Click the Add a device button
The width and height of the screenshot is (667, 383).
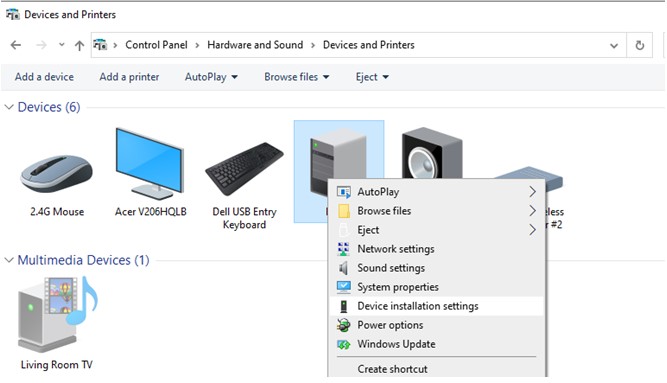(44, 77)
